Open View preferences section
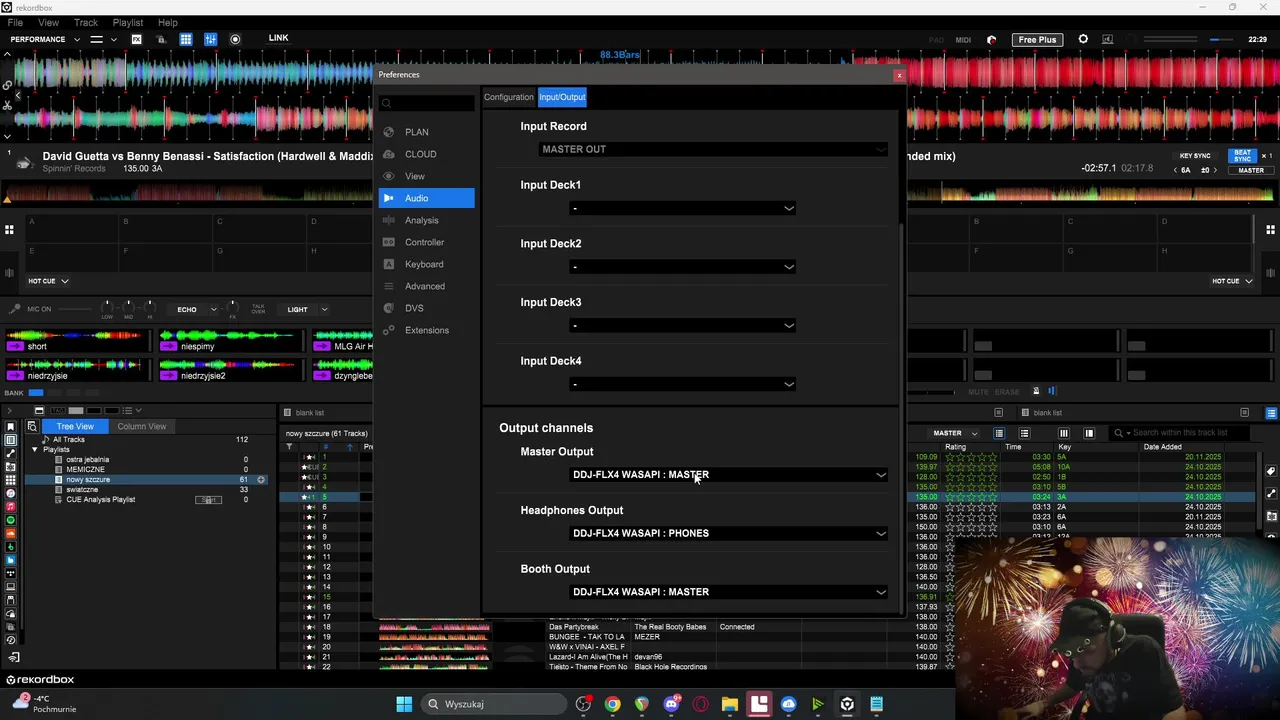 [x=414, y=176]
